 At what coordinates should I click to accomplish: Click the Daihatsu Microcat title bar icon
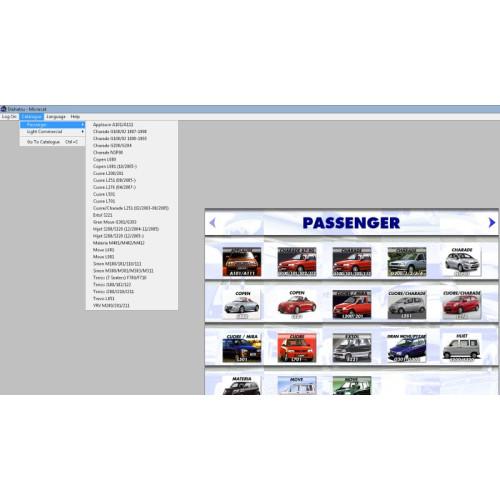[3, 109]
